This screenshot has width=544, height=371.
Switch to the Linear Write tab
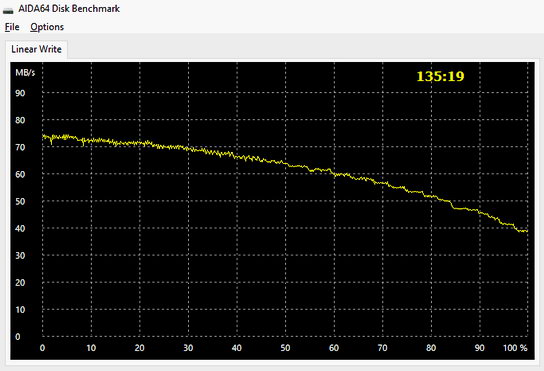click(x=36, y=49)
